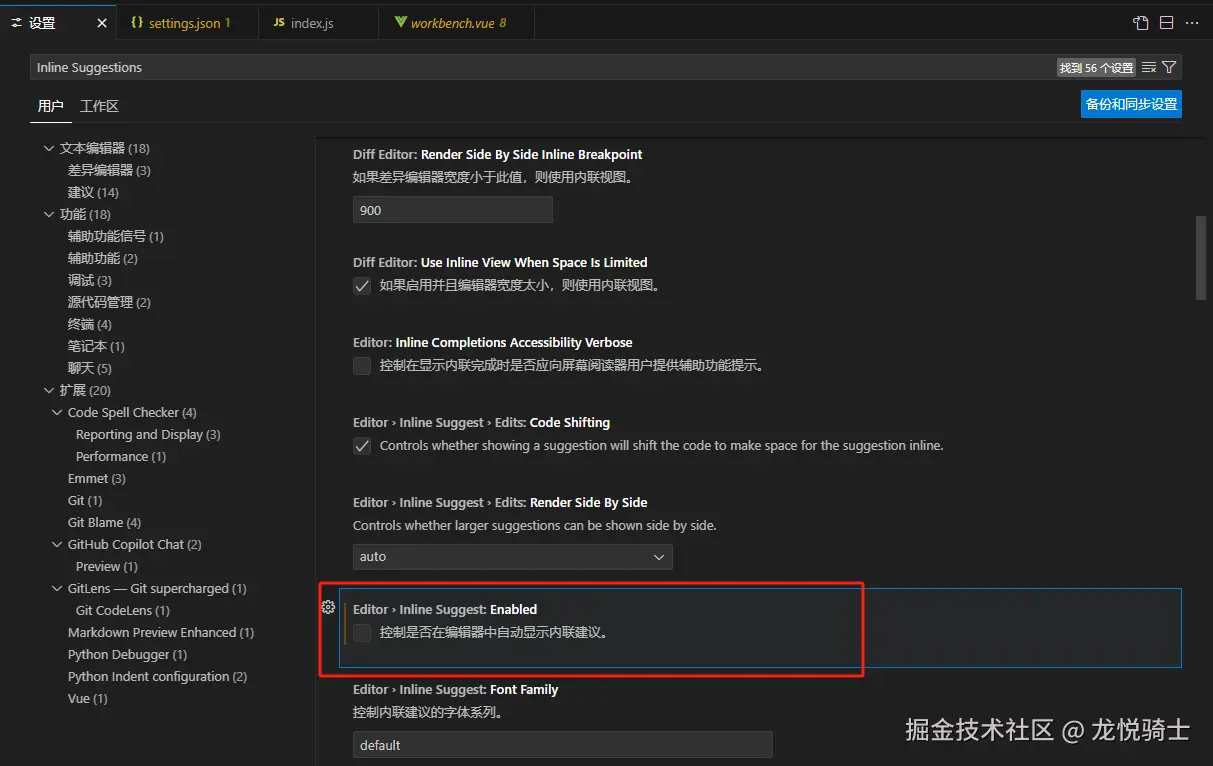Enable the Inline Suggest Enabled checkbox

pyautogui.click(x=362, y=633)
